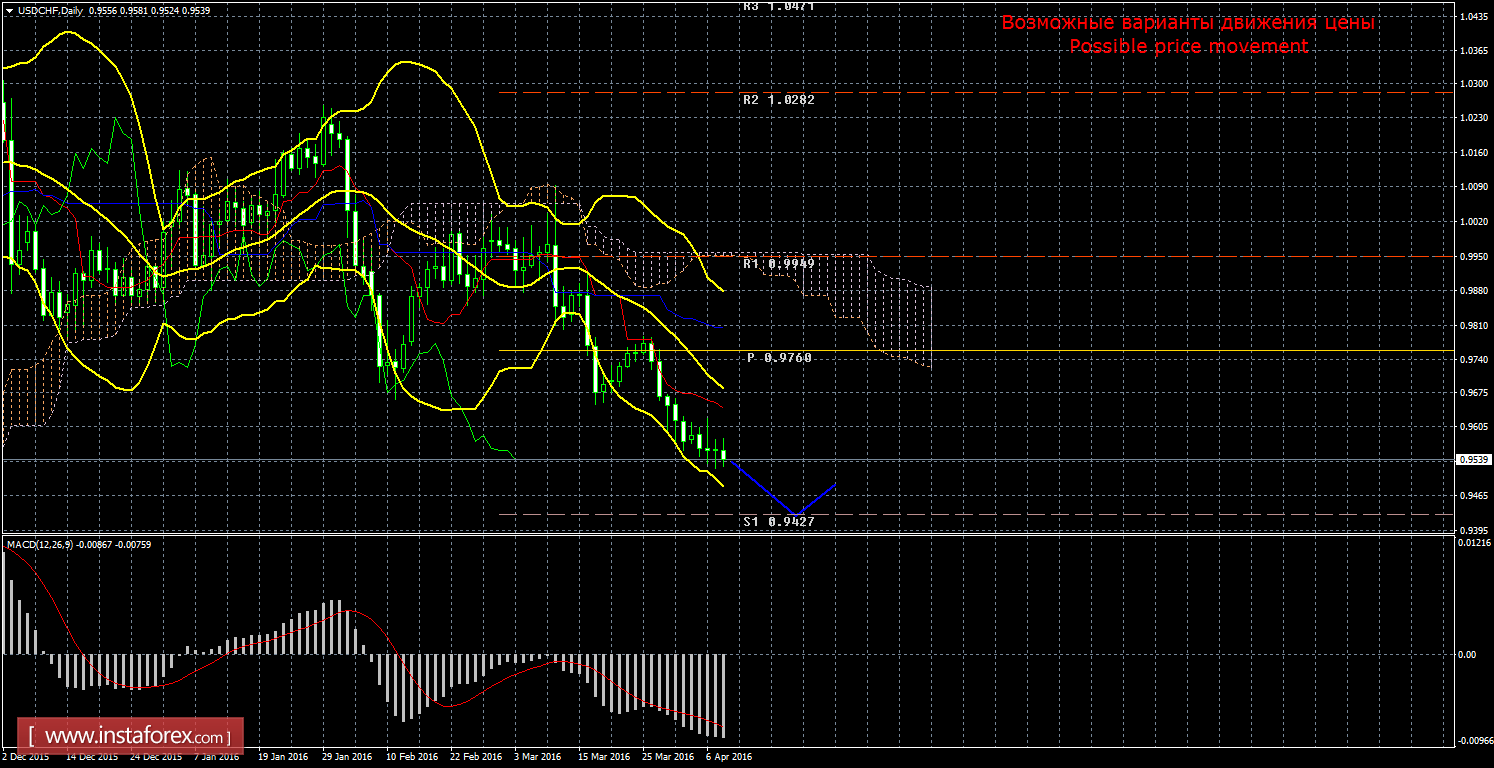This screenshot has height=768, width=1494.
Task: Click the 6 Apr 2016 date label
Action: point(728,757)
